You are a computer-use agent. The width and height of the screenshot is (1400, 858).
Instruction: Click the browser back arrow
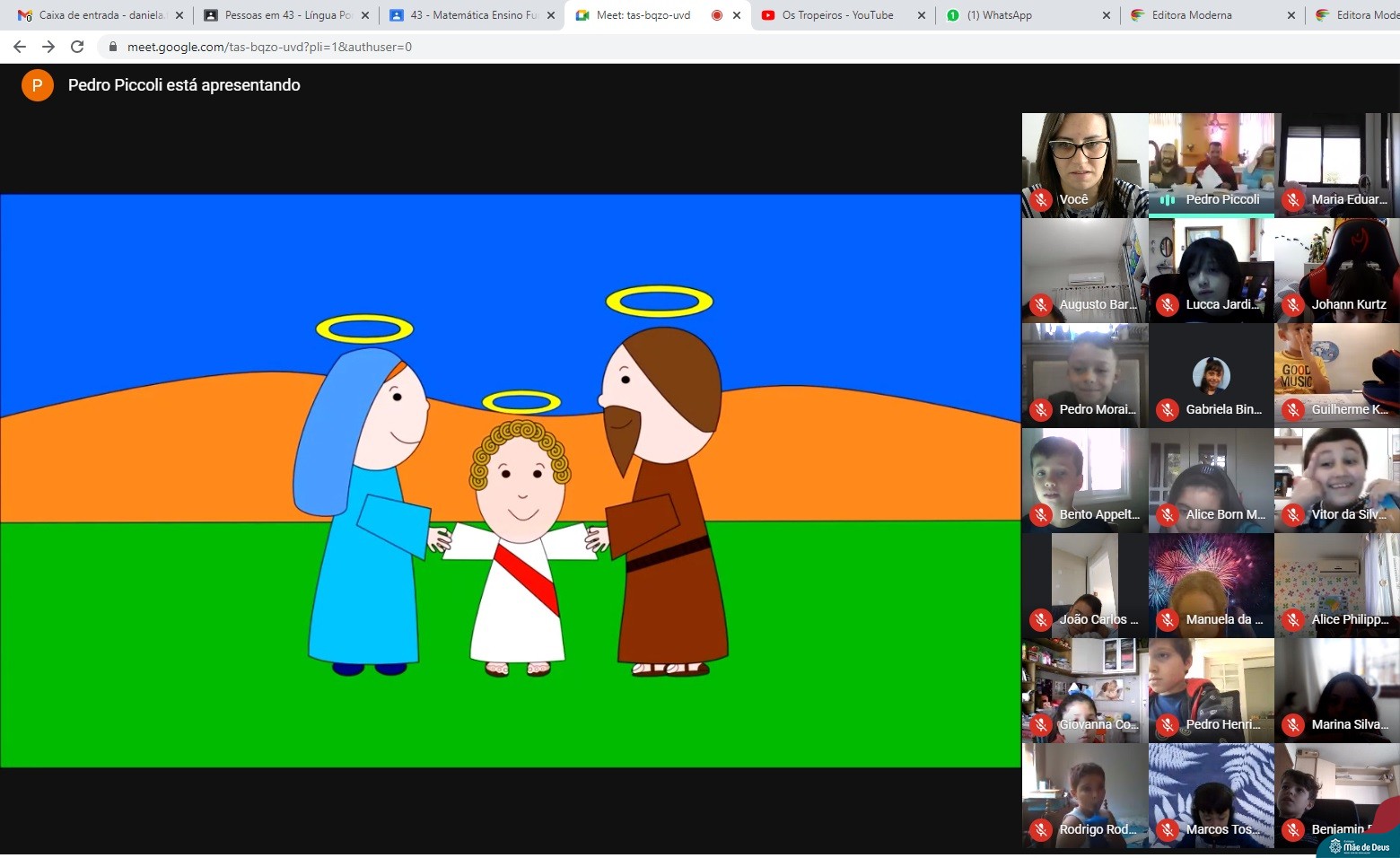19,47
